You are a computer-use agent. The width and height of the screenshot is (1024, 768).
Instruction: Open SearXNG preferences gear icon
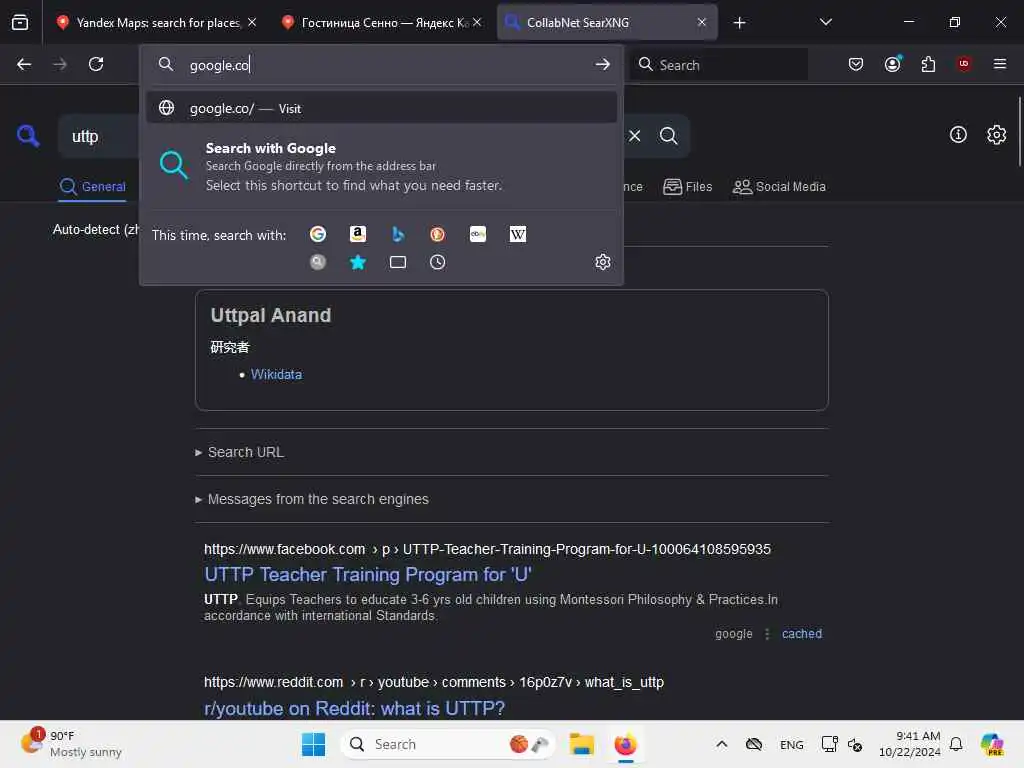[x=997, y=135]
